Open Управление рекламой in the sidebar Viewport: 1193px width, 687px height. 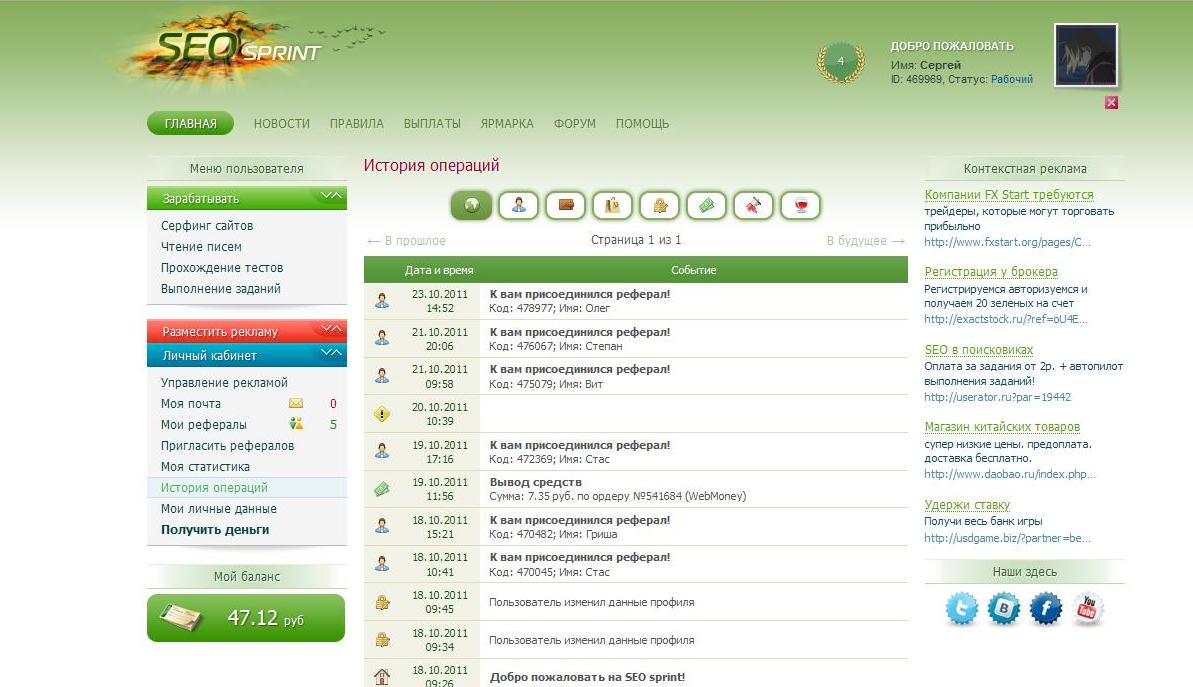pyautogui.click(x=224, y=383)
